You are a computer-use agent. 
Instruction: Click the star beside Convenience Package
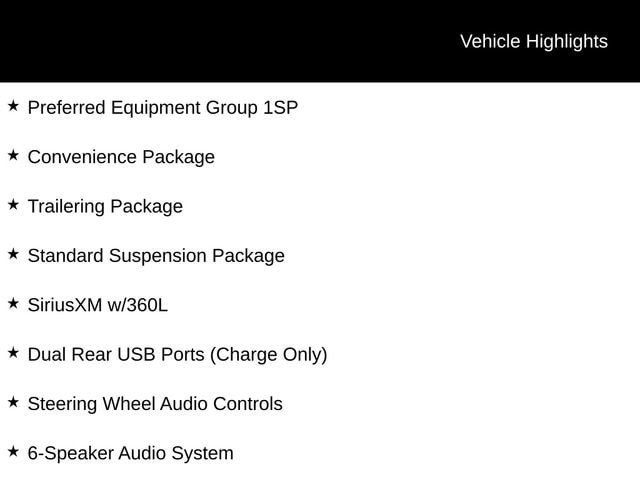(13, 155)
